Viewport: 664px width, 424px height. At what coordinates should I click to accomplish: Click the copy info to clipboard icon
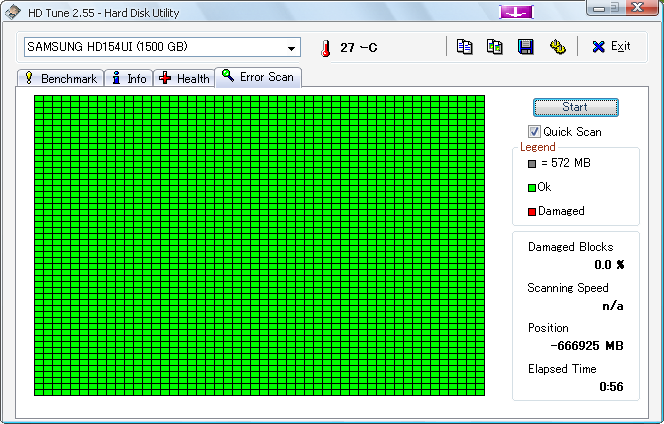[464, 47]
